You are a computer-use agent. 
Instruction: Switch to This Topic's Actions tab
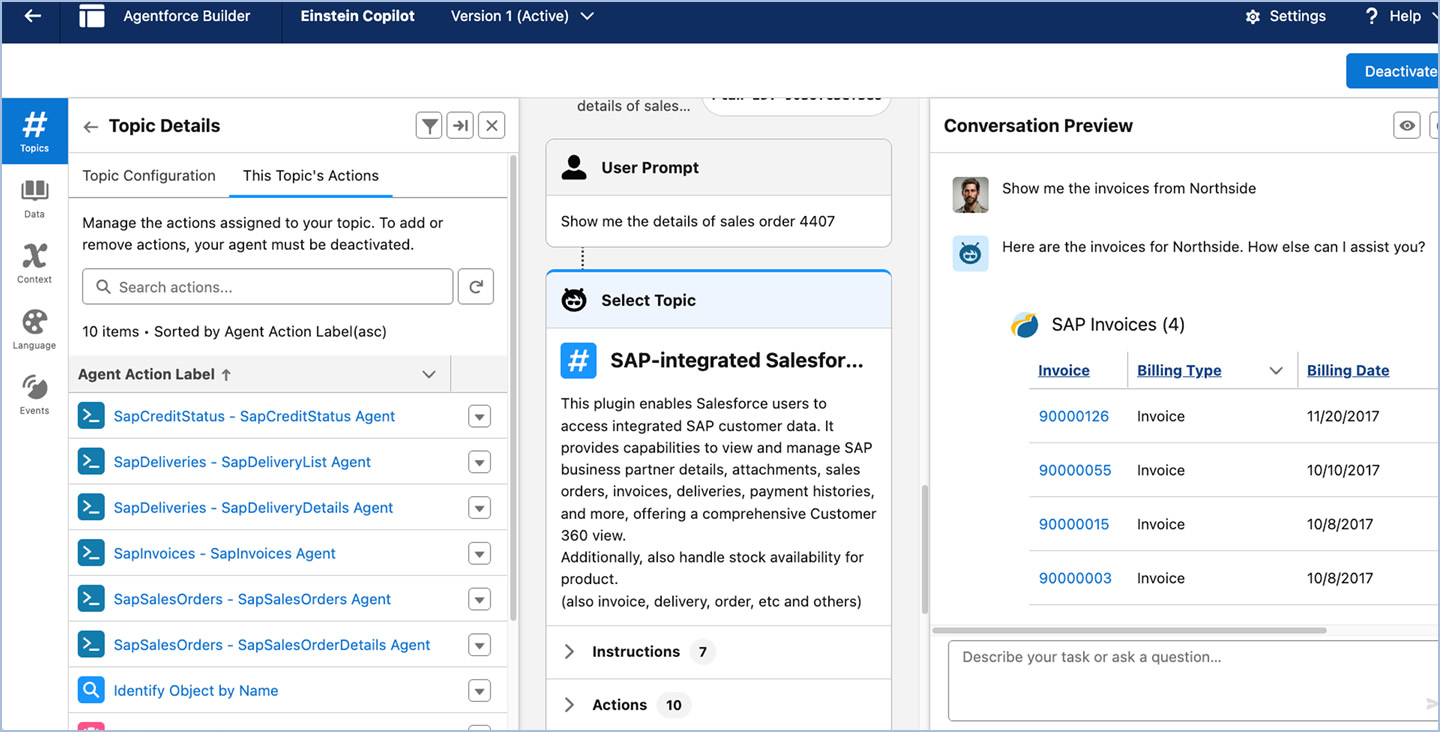click(x=311, y=176)
